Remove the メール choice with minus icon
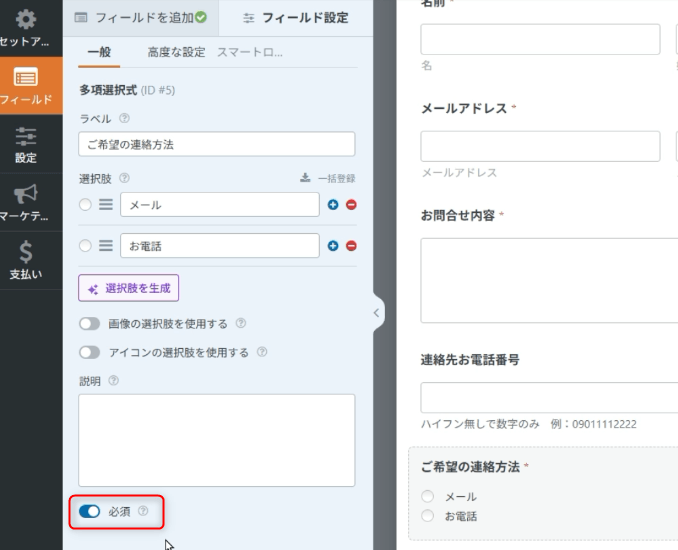Screen dimensions: 678x550 coord(351,205)
